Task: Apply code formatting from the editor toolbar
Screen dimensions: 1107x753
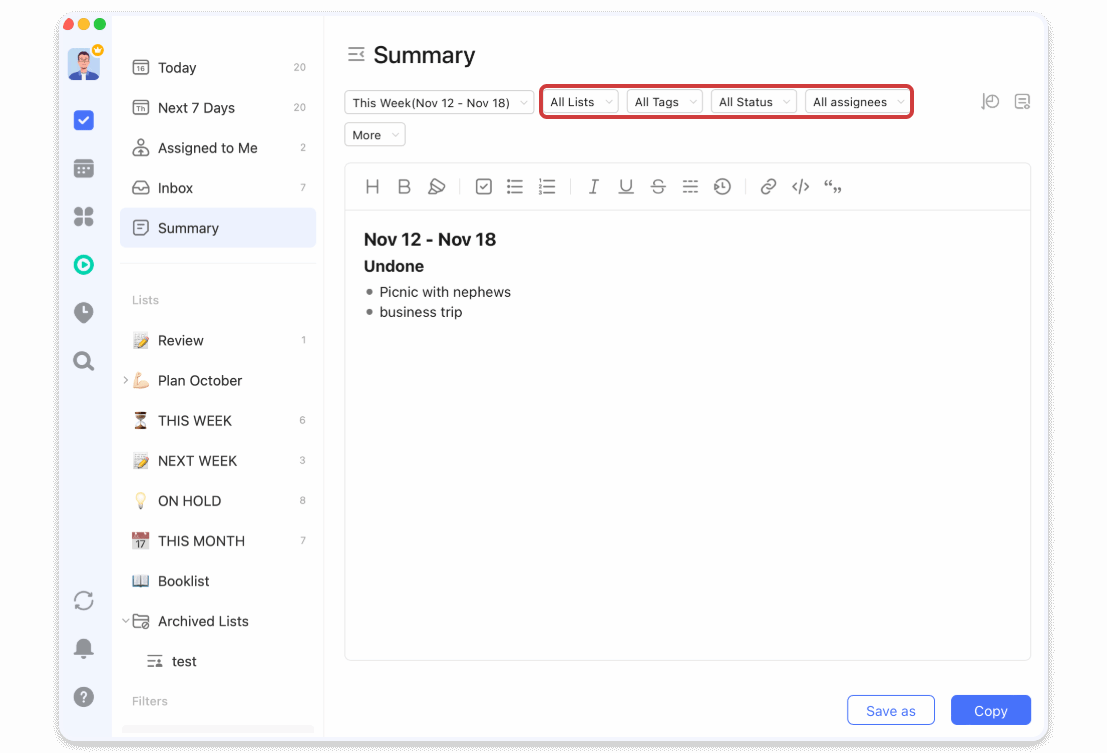Action: click(800, 186)
